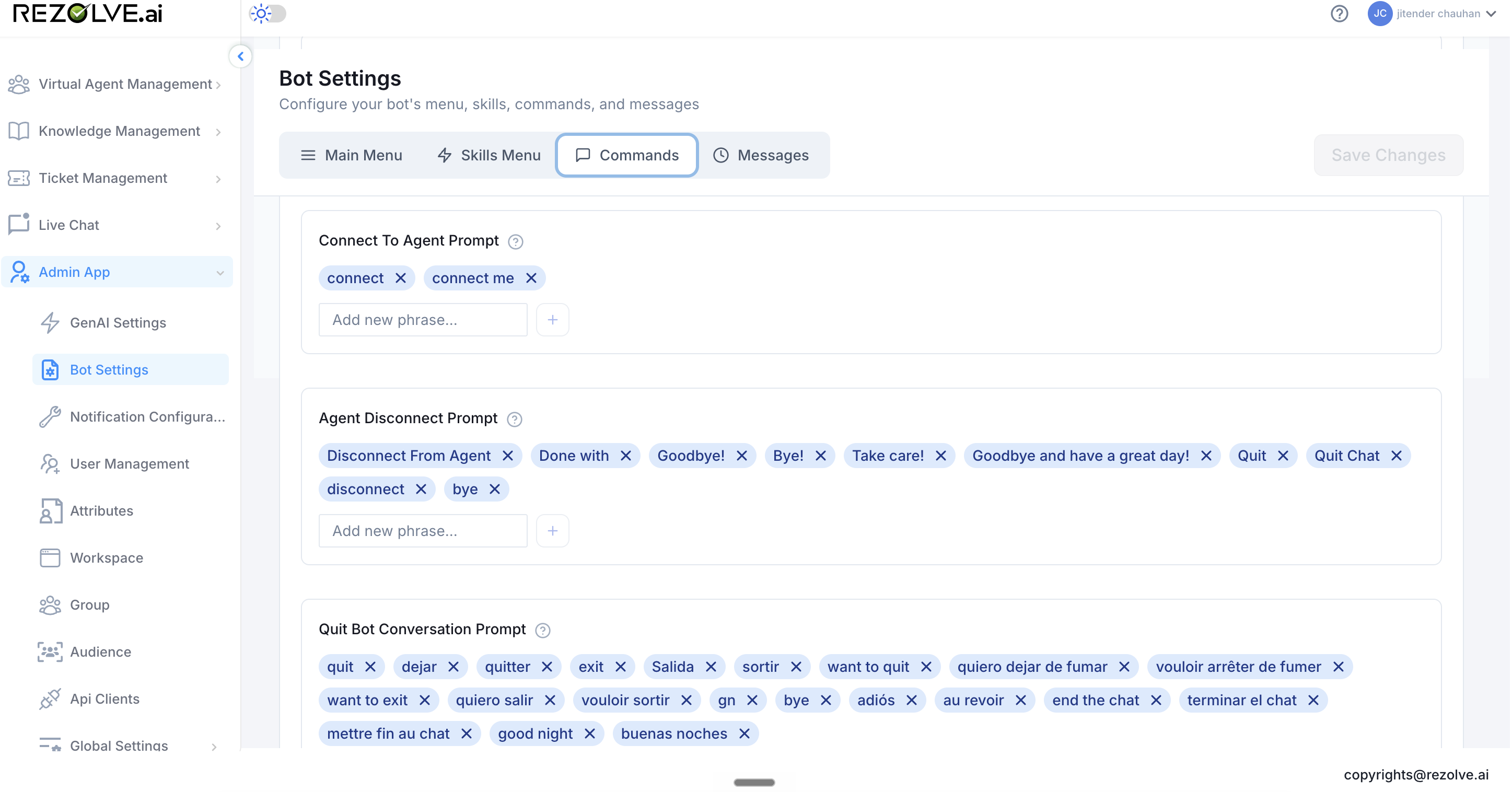
Task: Add phrase plus button under Agent Disconnect
Action: point(552,531)
